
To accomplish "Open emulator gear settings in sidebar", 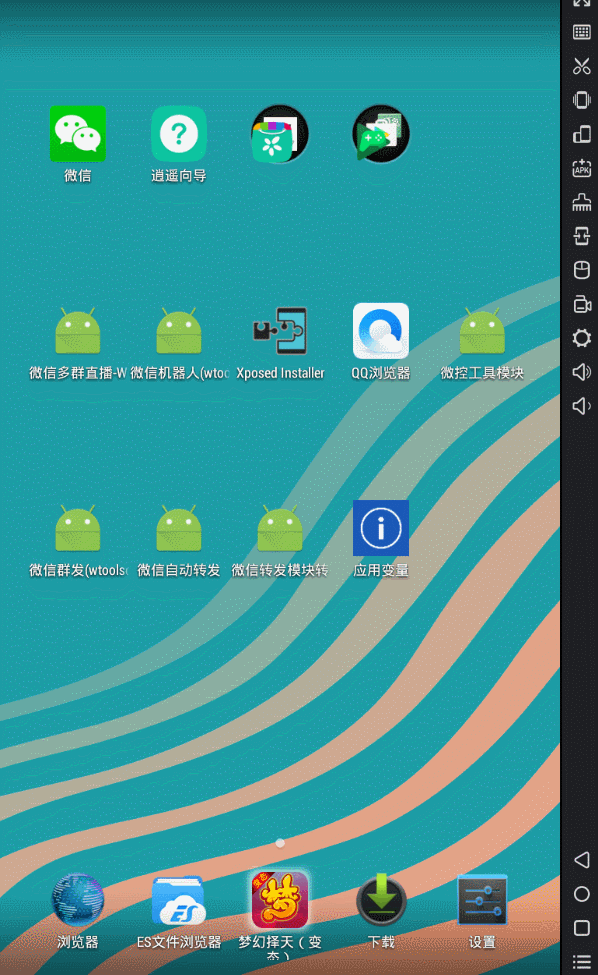I will (x=582, y=338).
